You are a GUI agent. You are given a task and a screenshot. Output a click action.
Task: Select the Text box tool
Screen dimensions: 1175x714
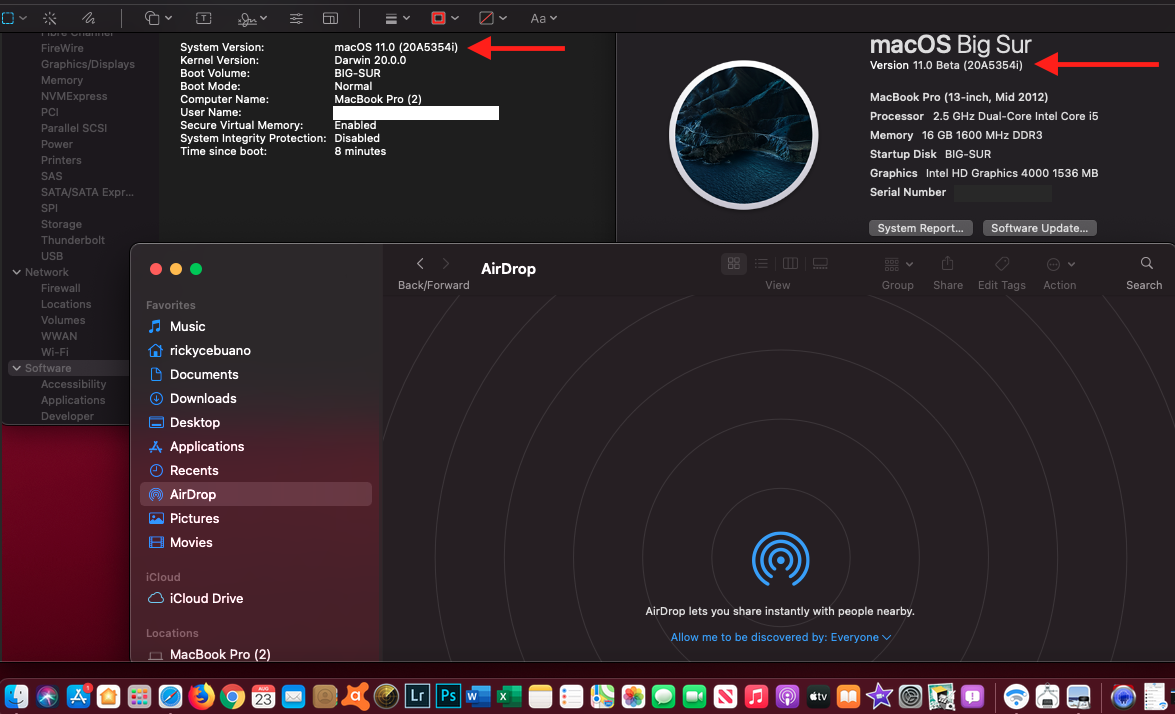click(203, 18)
